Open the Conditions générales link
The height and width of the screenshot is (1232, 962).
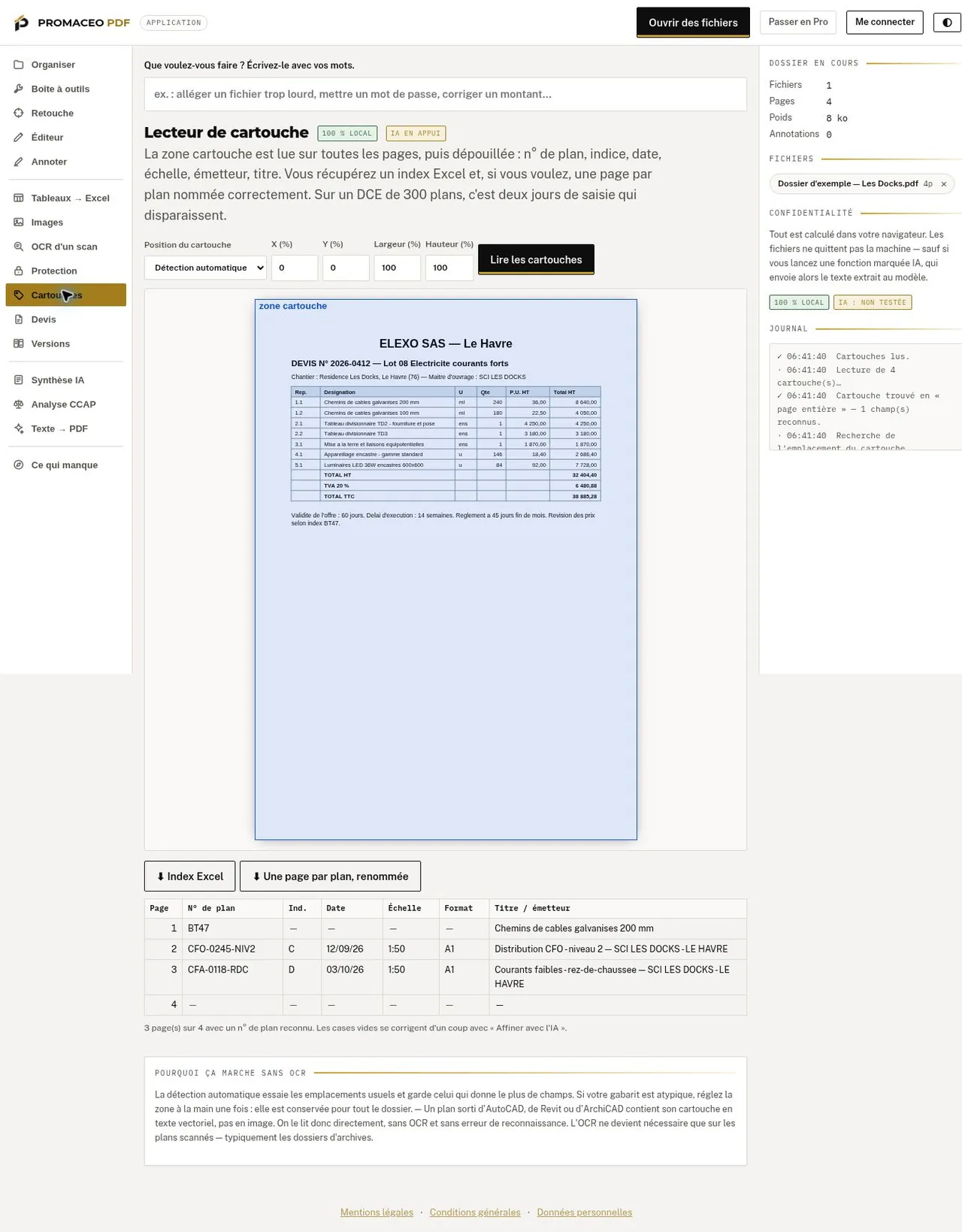475,1212
